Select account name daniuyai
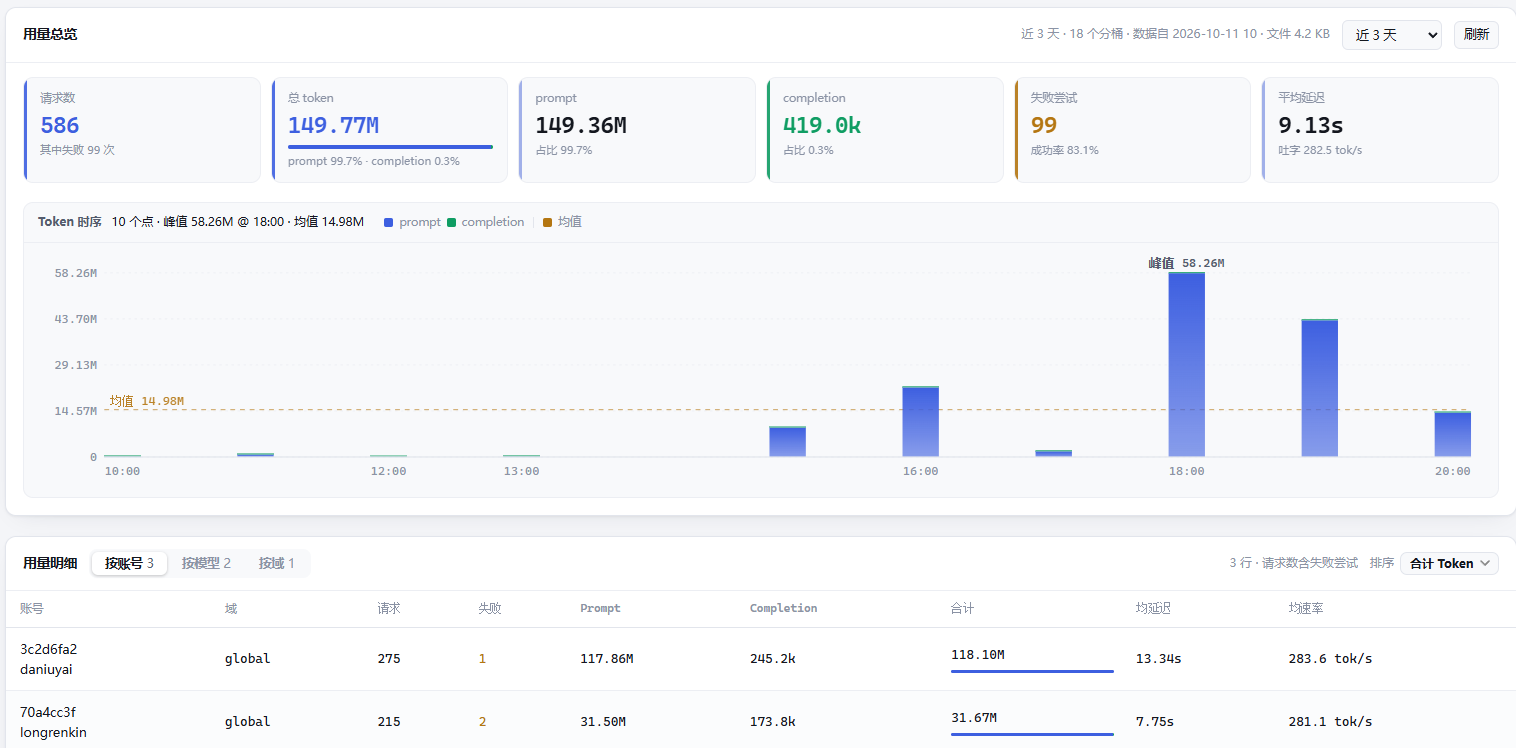Screen dimensions: 1516x748 point(46,669)
